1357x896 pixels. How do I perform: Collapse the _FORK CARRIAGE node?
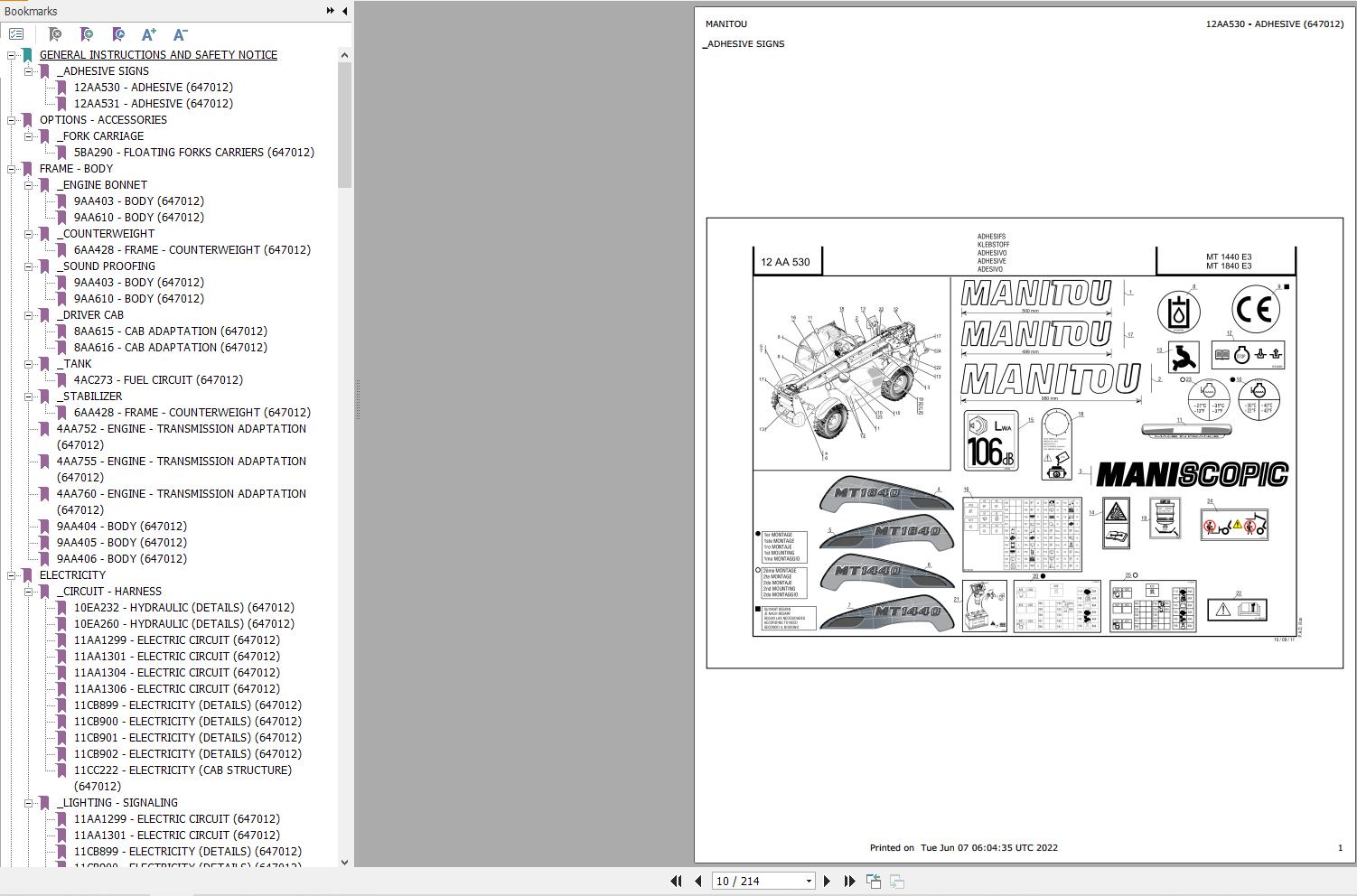29,136
